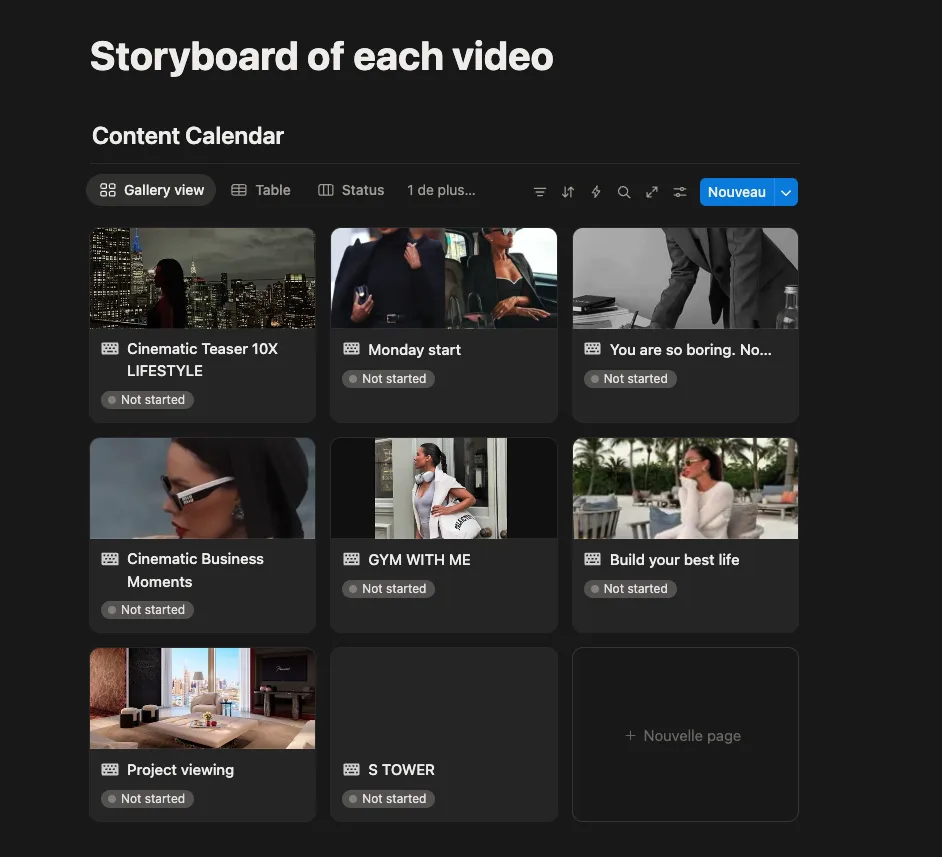Click the search magnifier icon
This screenshot has height=857, width=942.
click(624, 192)
